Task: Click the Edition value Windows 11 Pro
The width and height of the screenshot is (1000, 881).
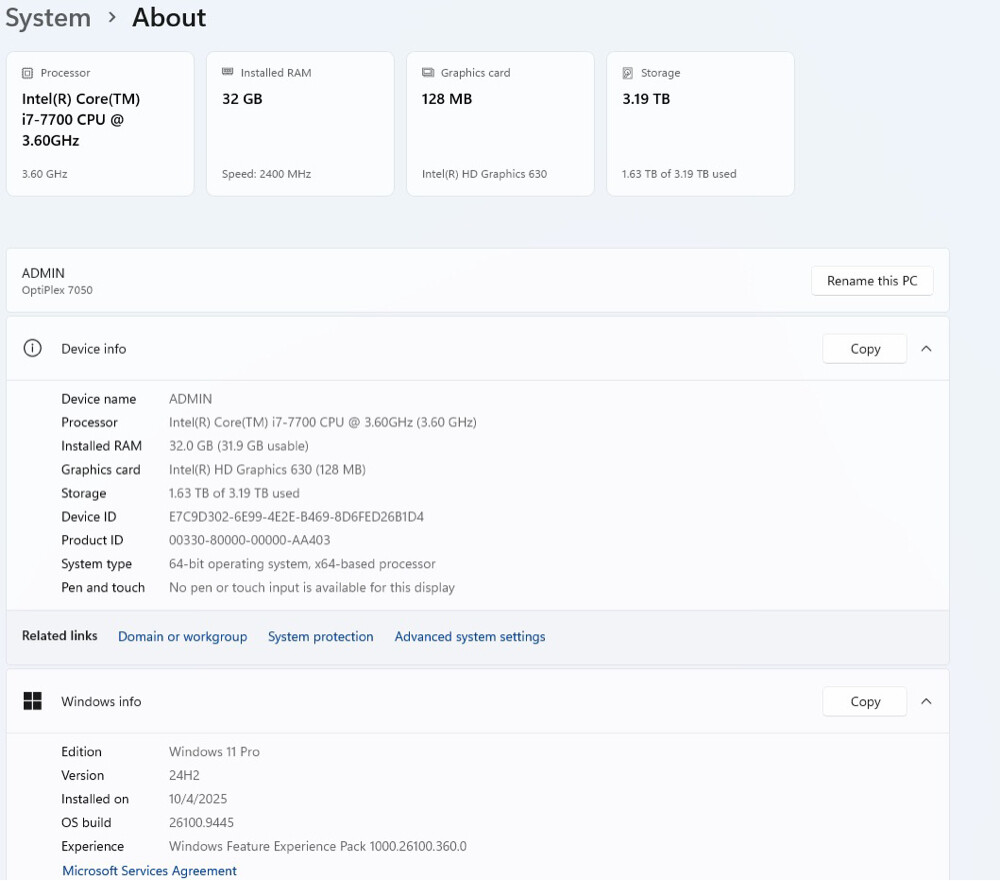Action: click(x=214, y=752)
